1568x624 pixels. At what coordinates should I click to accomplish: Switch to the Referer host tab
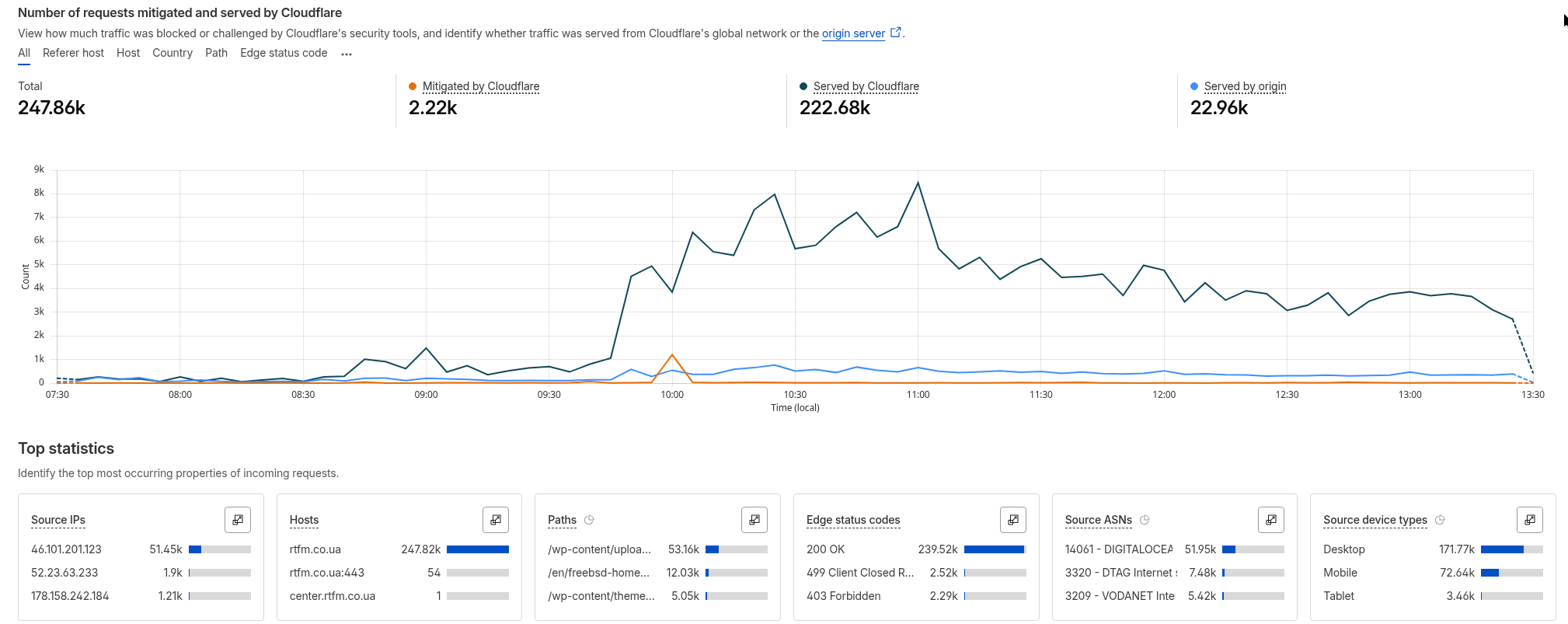[73, 53]
